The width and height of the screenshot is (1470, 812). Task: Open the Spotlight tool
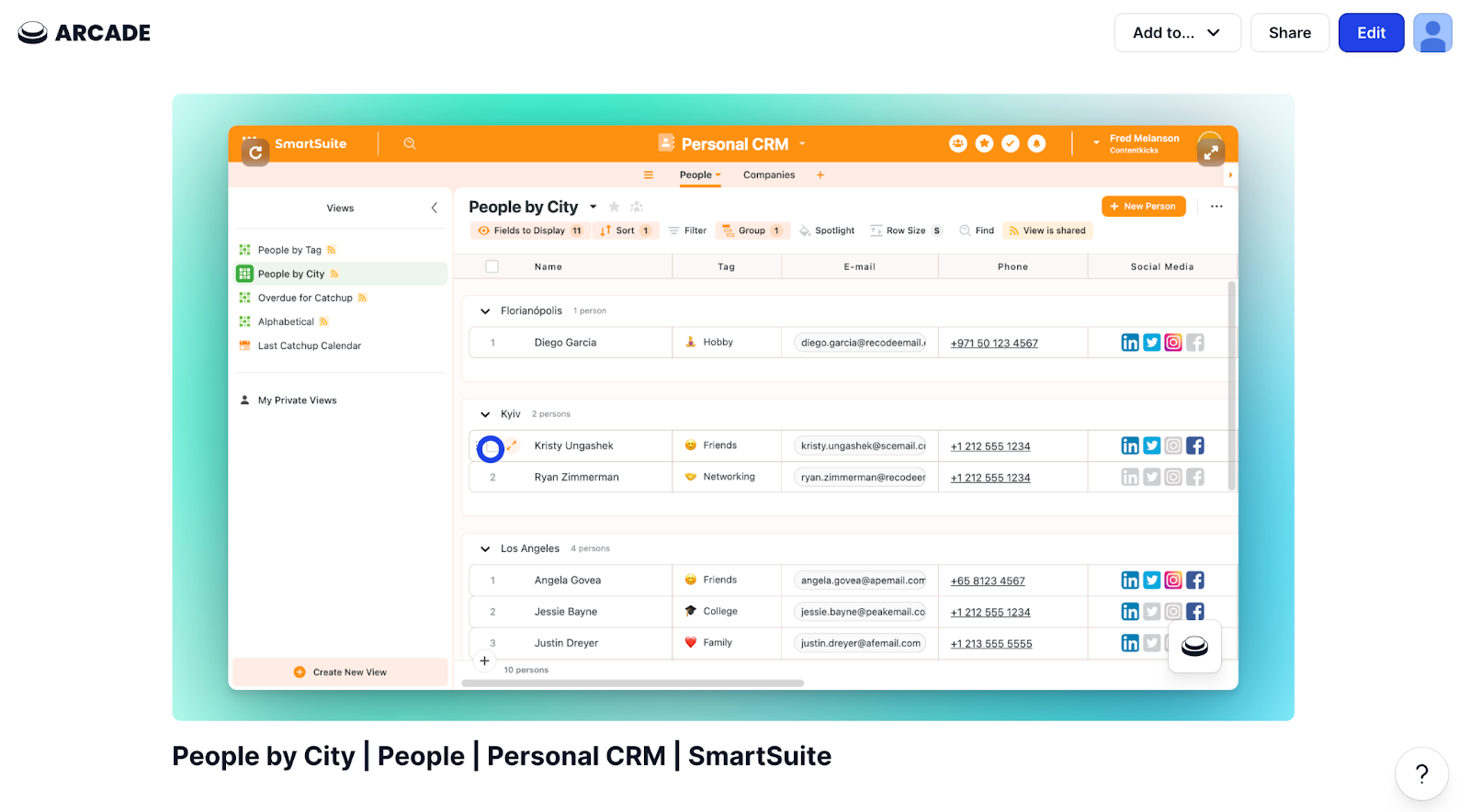827,231
